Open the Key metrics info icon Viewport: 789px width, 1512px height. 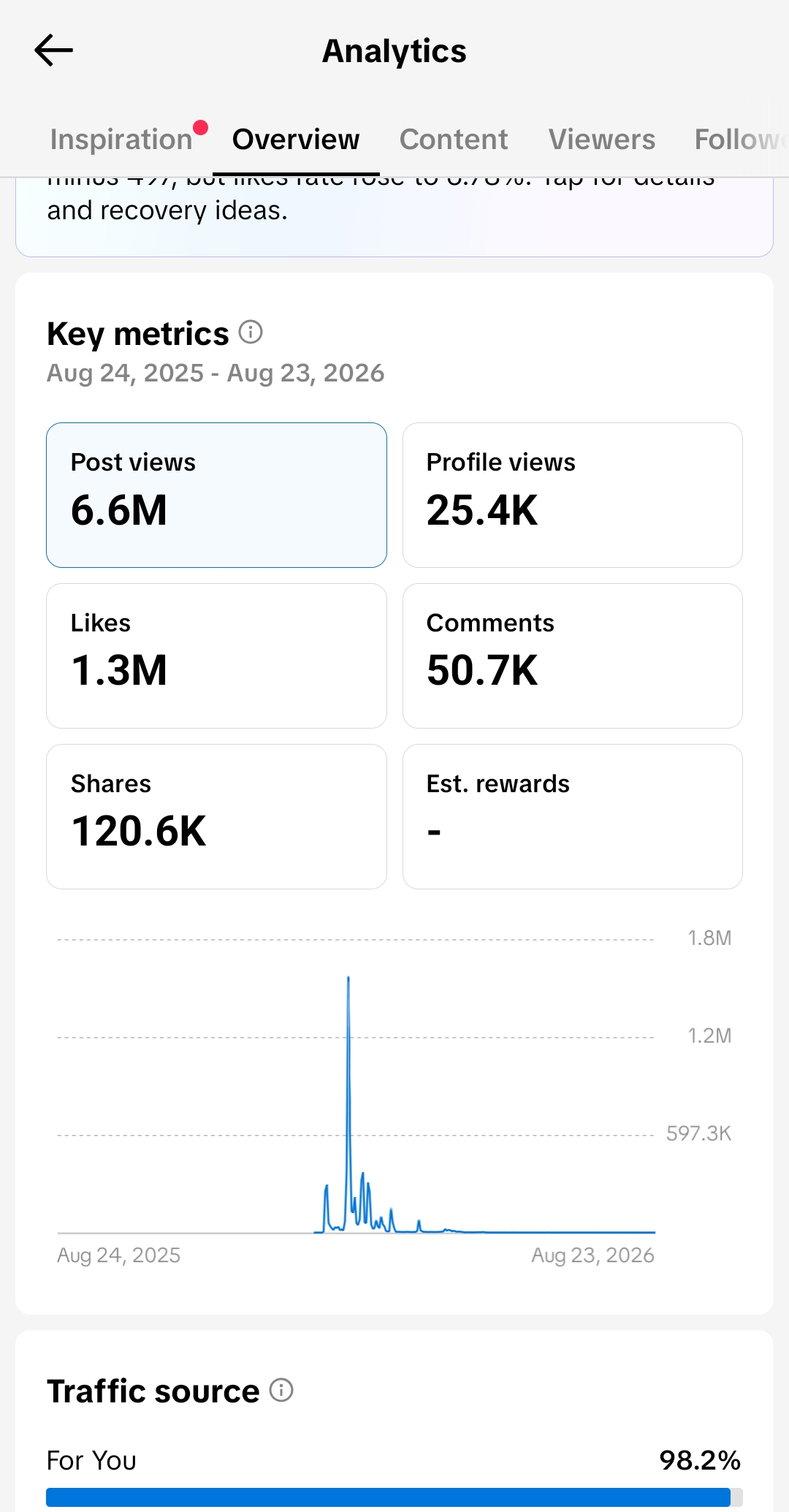pos(251,333)
